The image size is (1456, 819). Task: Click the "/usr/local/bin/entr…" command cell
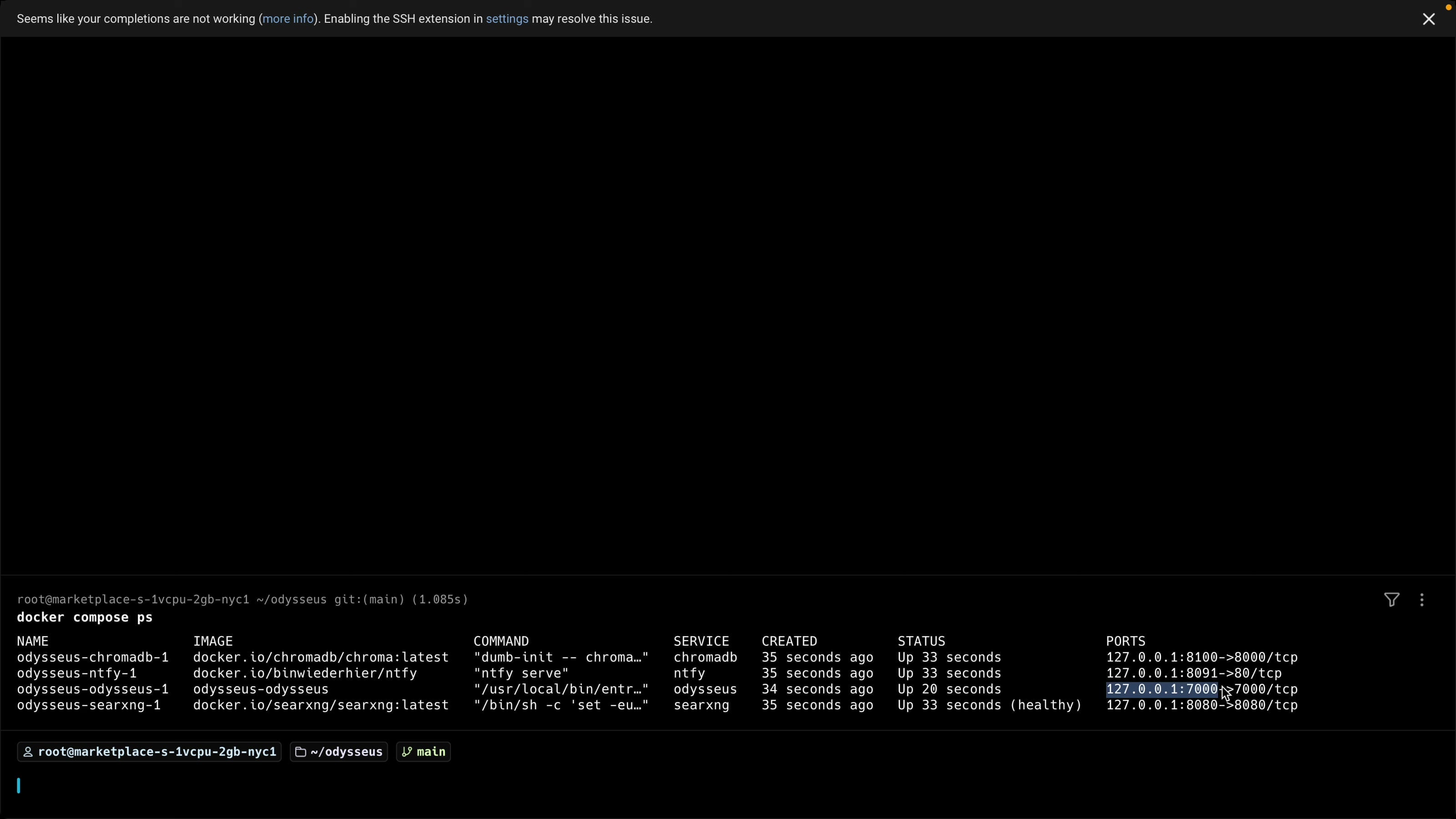pyautogui.click(x=561, y=689)
